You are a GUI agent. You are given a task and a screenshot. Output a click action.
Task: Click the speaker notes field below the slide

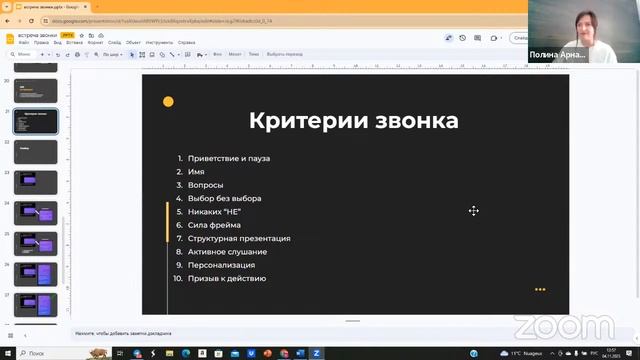(351, 333)
